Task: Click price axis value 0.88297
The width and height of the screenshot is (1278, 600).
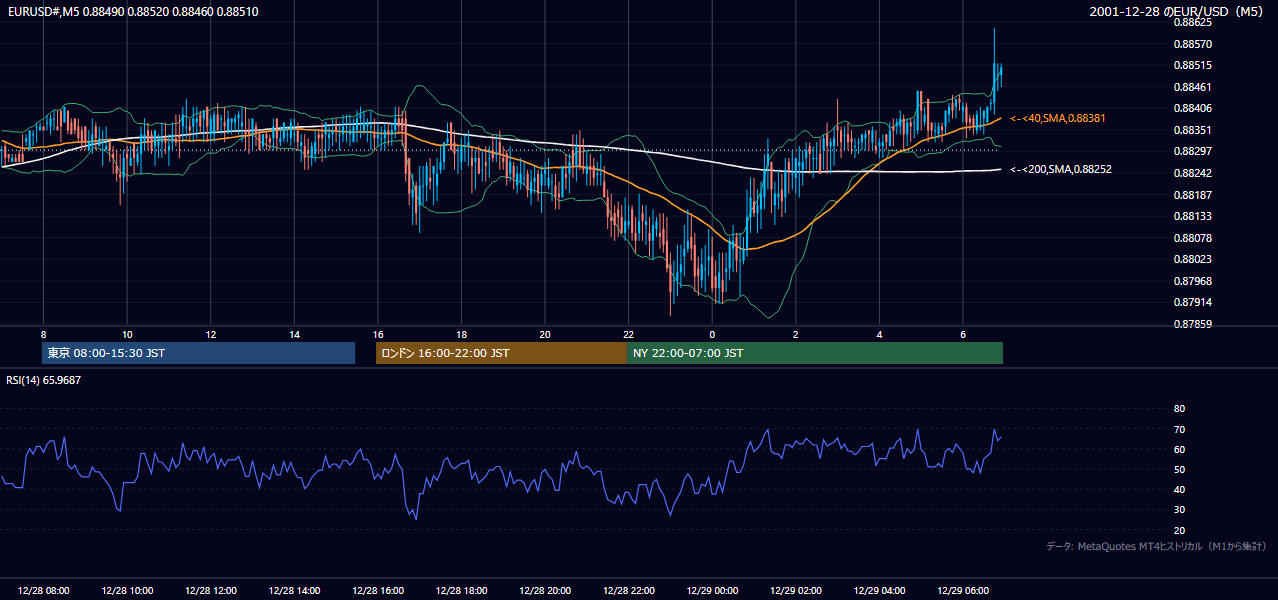Action: click(x=1192, y=151)
